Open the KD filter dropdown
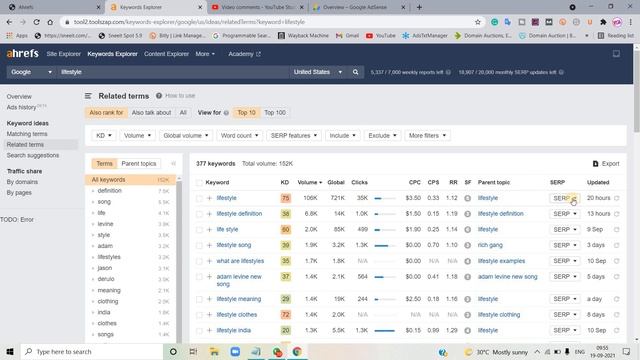 (103, 136)
